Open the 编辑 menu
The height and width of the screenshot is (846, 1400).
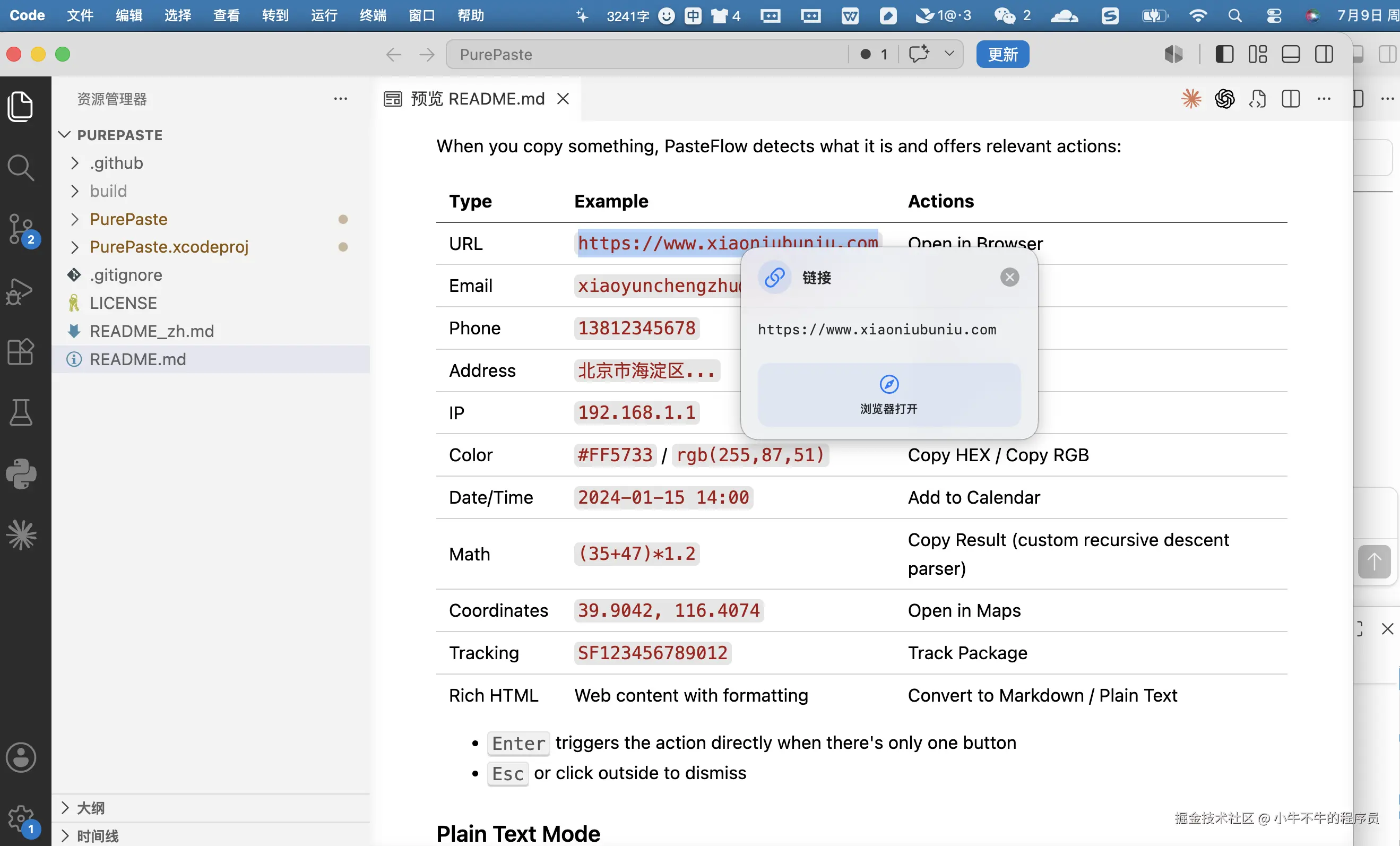[128, 15]
